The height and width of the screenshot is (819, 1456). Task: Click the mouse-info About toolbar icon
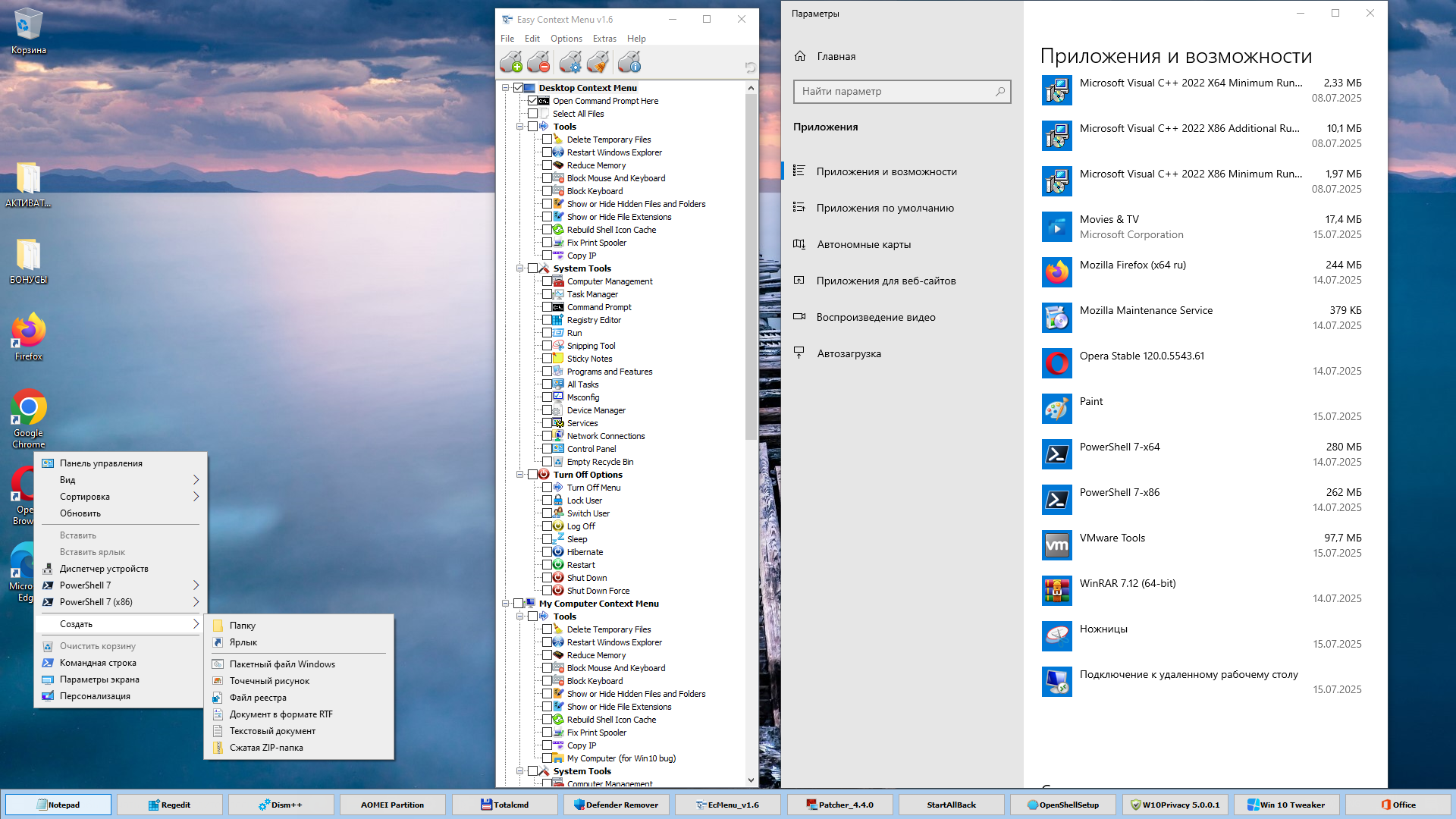tap(629, 62)
